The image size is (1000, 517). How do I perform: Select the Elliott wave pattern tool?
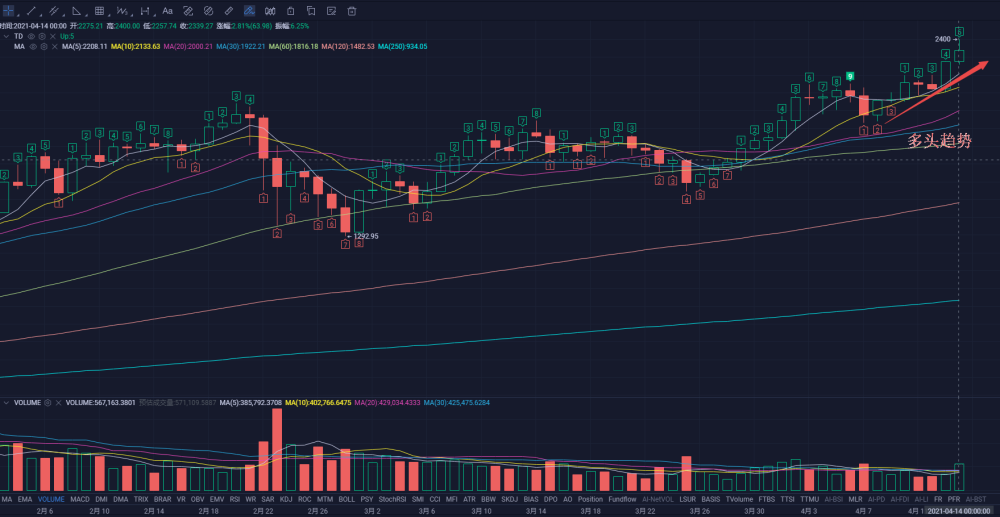point(122,11)
